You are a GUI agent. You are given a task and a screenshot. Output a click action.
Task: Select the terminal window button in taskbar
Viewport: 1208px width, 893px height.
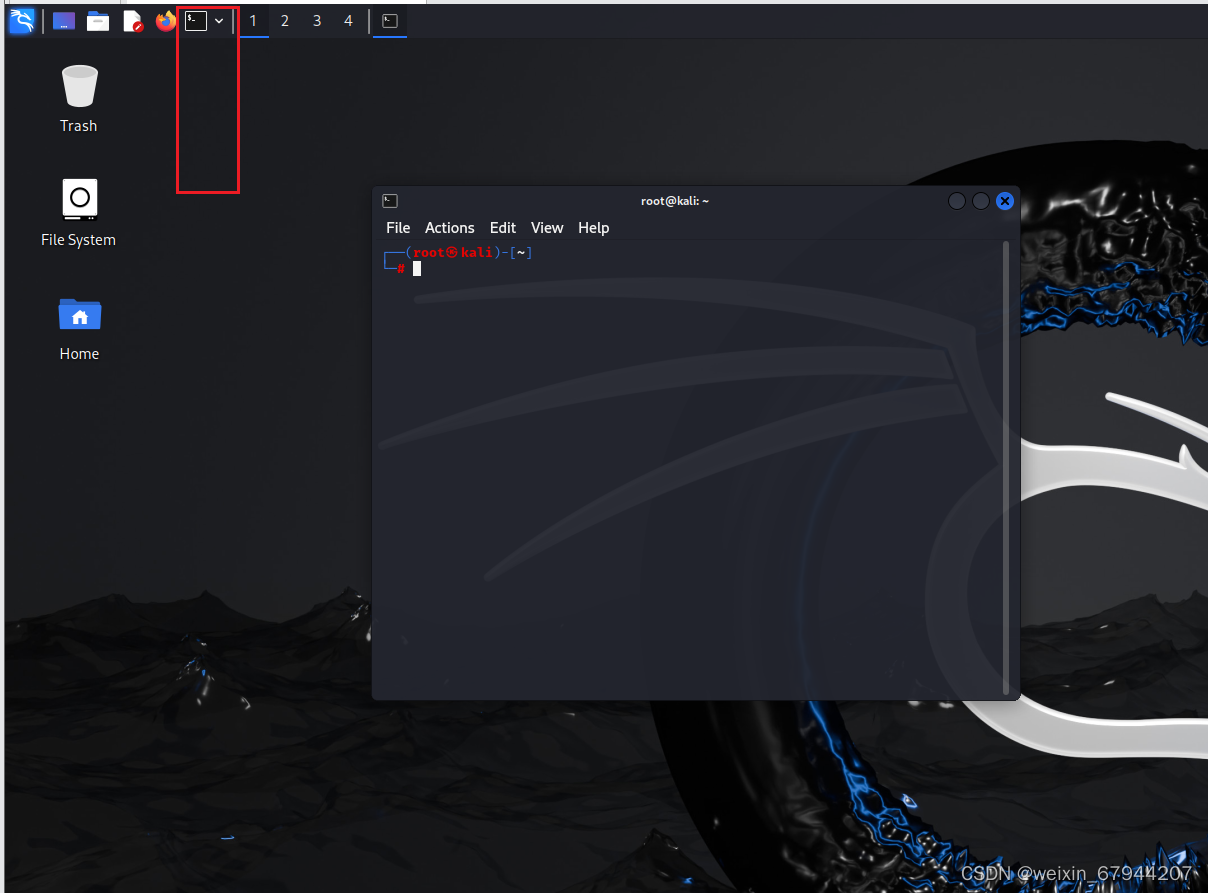[390, 21]
